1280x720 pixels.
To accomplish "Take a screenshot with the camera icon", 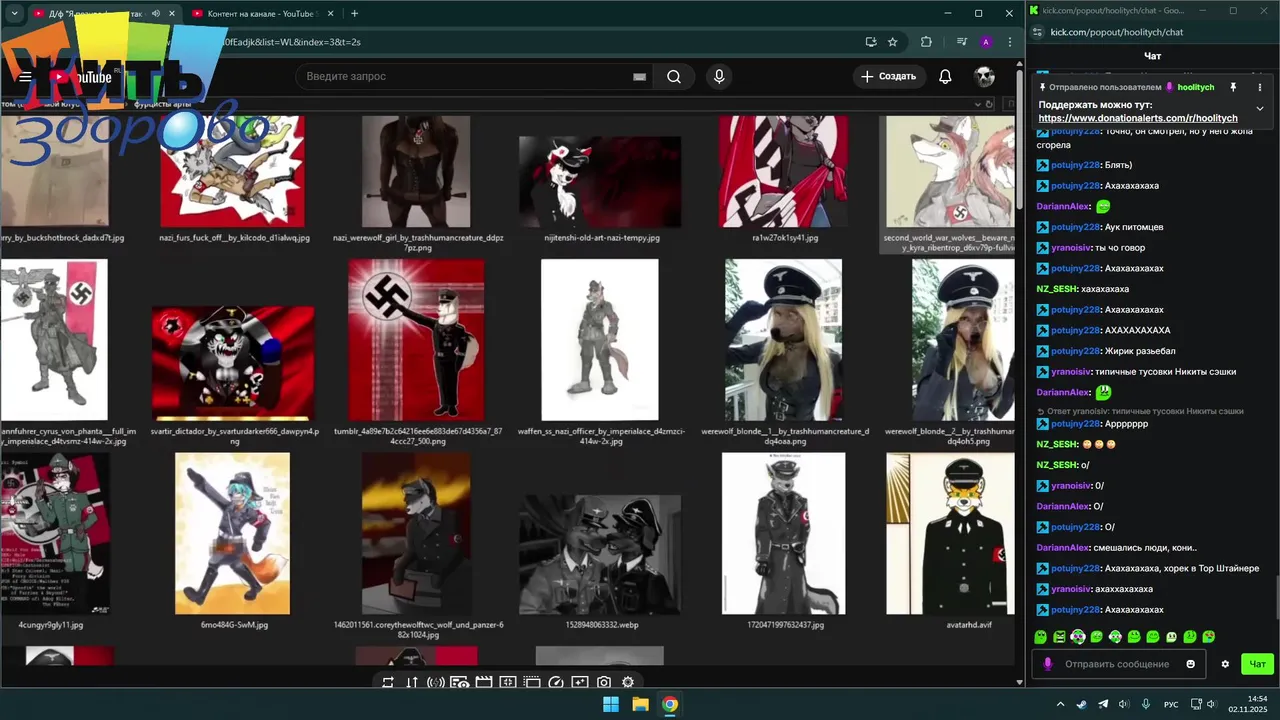I will click(604, 682).
